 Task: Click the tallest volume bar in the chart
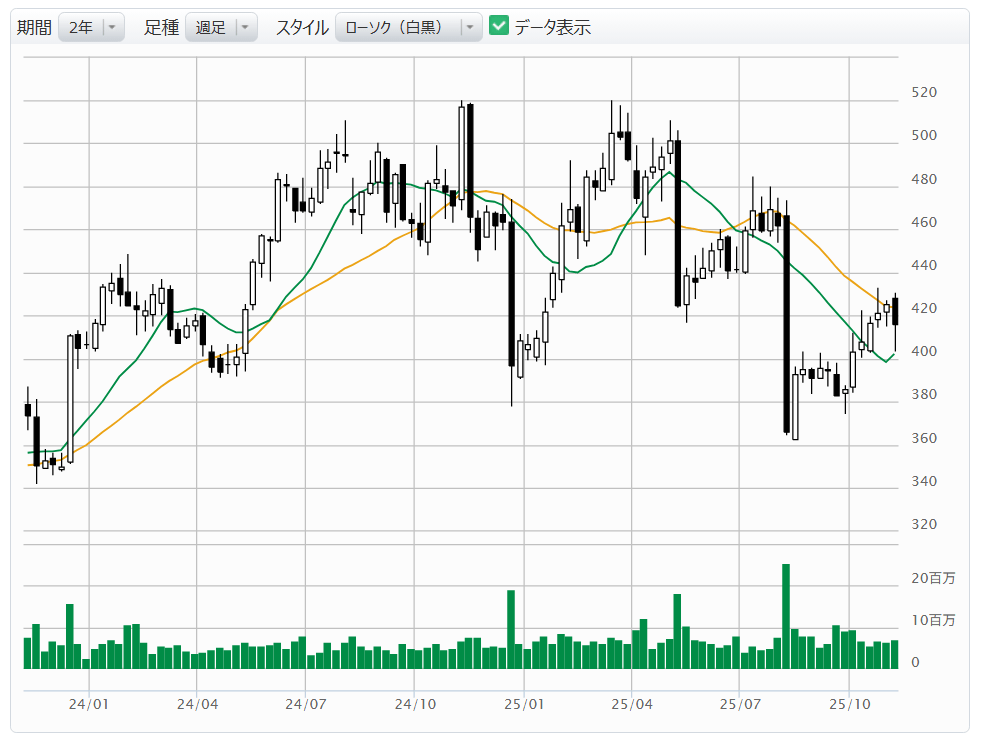pyautogui.click(x=786, y=616)
